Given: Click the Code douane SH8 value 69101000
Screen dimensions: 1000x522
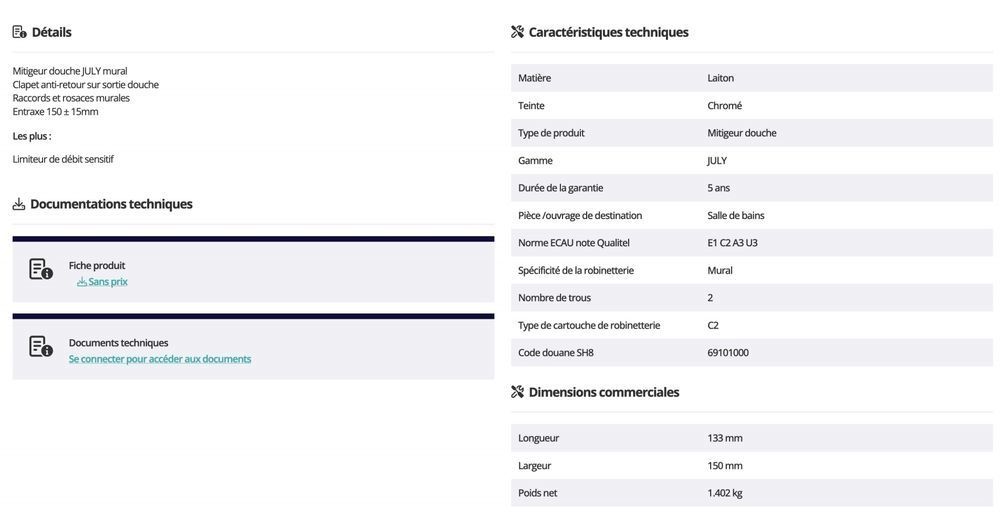Looking at the screenshot, I should tap(728, 353).
